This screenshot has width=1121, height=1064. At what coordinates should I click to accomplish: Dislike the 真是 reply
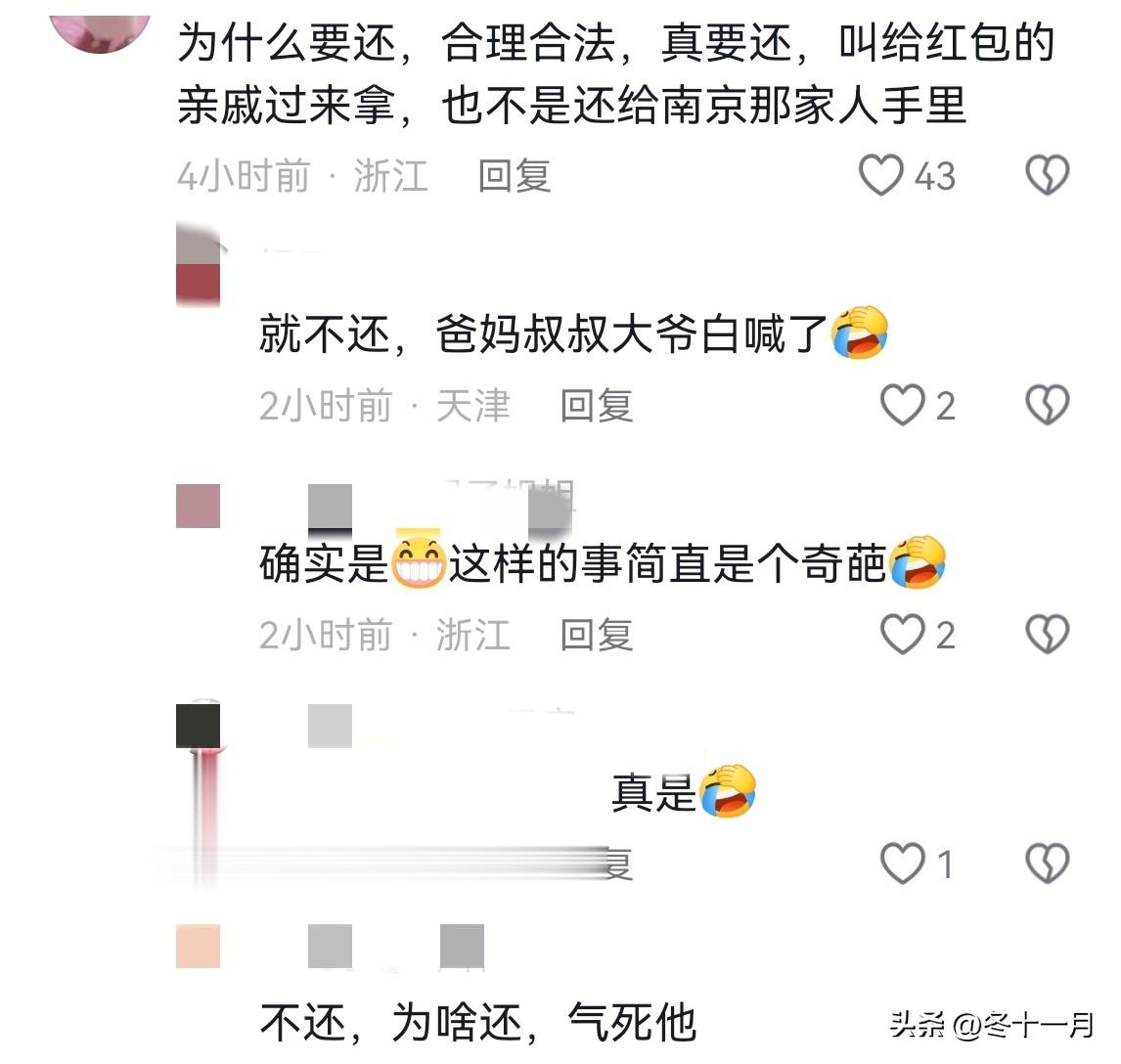[1048, 864]
